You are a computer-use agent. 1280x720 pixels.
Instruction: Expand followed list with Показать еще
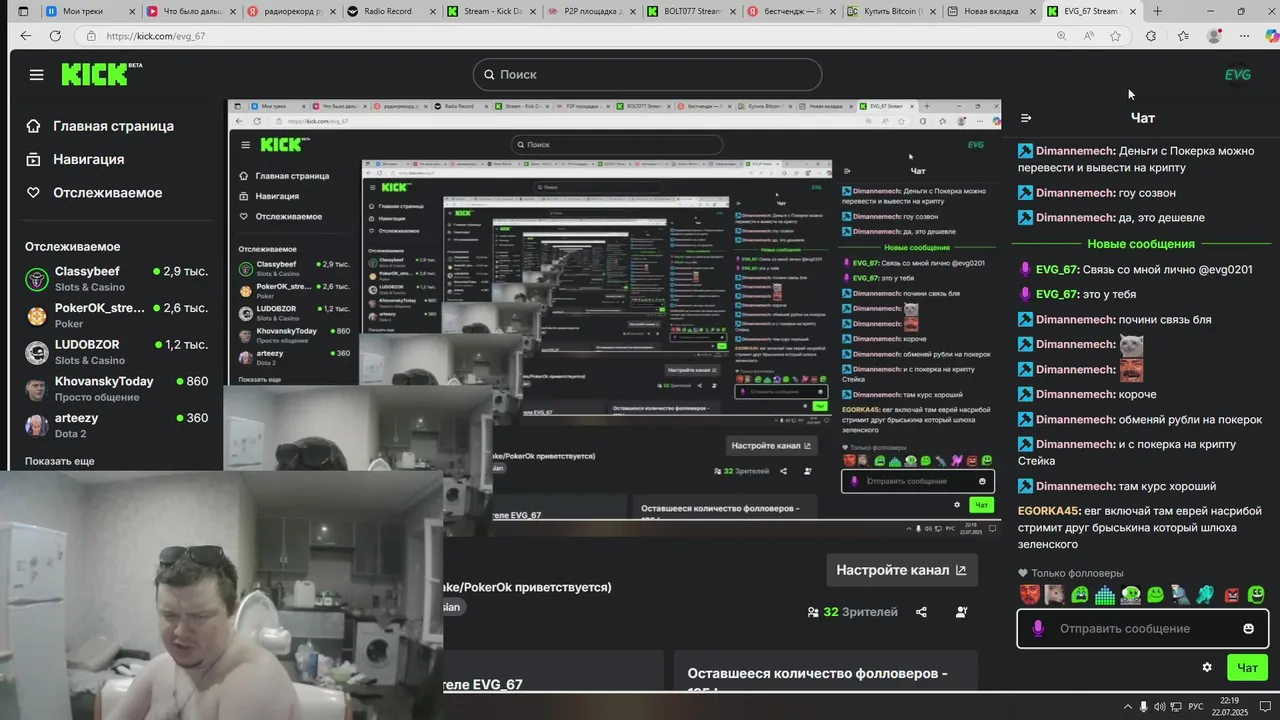(60, 461)
